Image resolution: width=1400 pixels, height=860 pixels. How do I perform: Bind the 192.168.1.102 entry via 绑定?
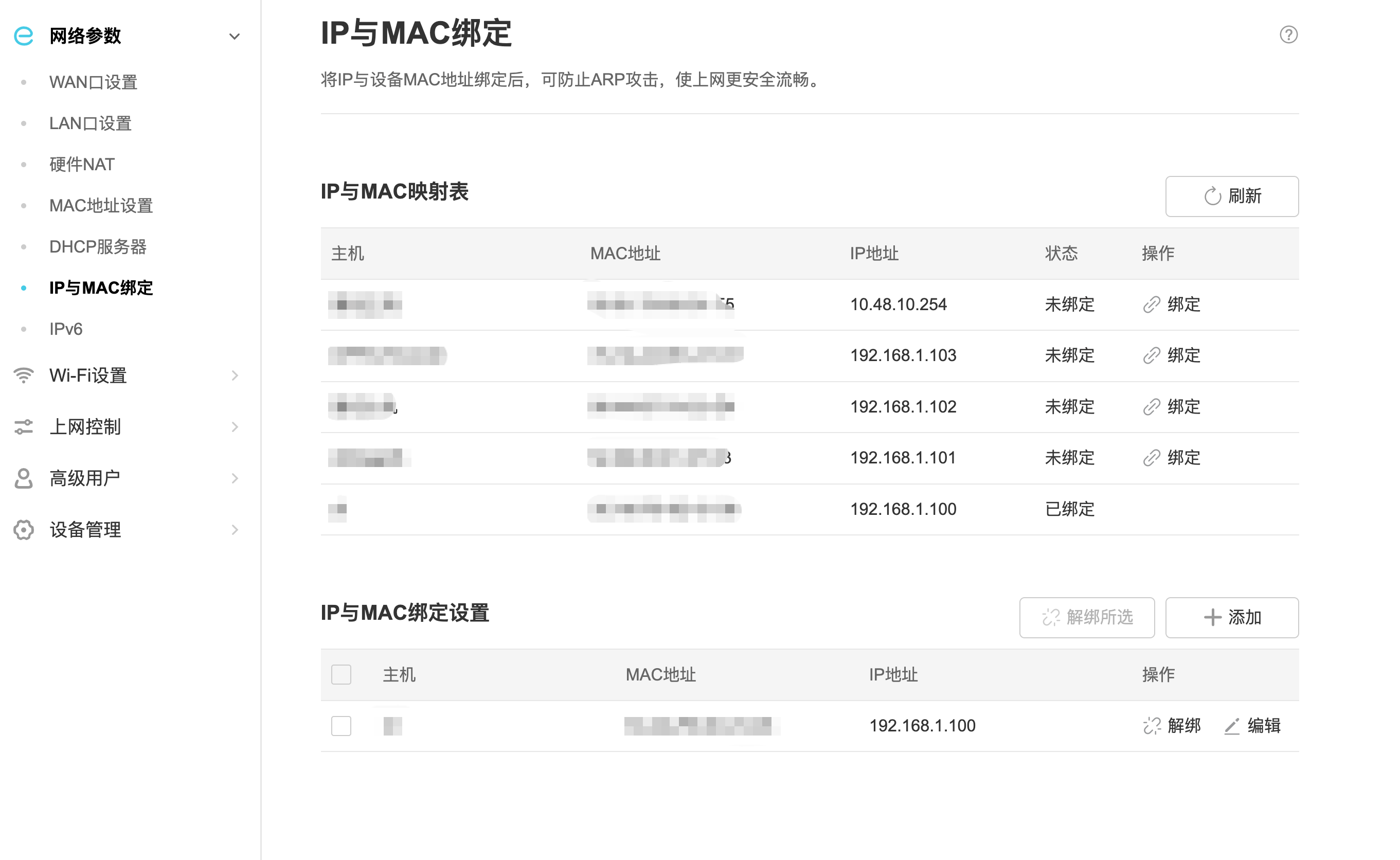[x=1184, y=407]
